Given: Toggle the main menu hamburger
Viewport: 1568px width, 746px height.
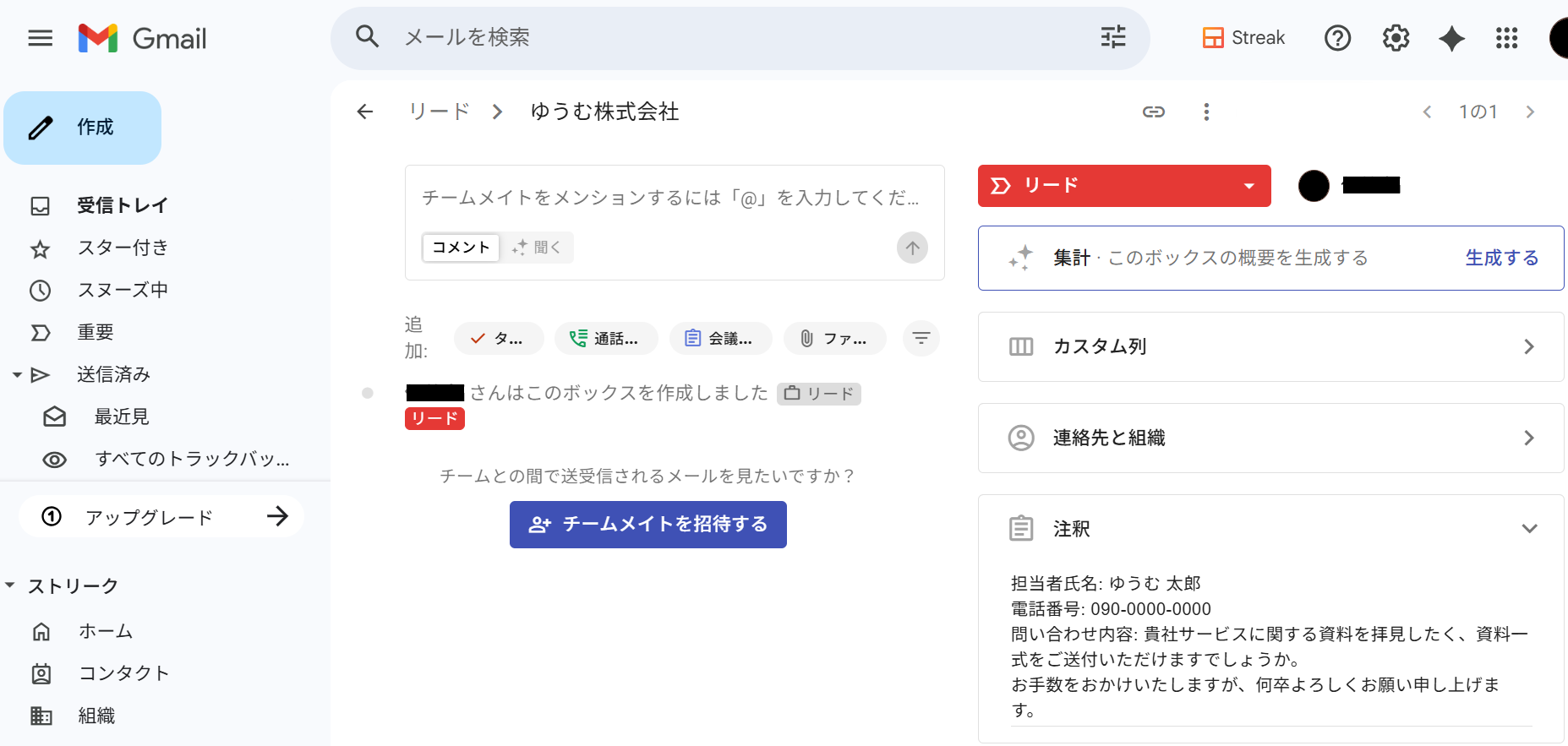Looking at the screenshot, I should (x=40, y=38).
